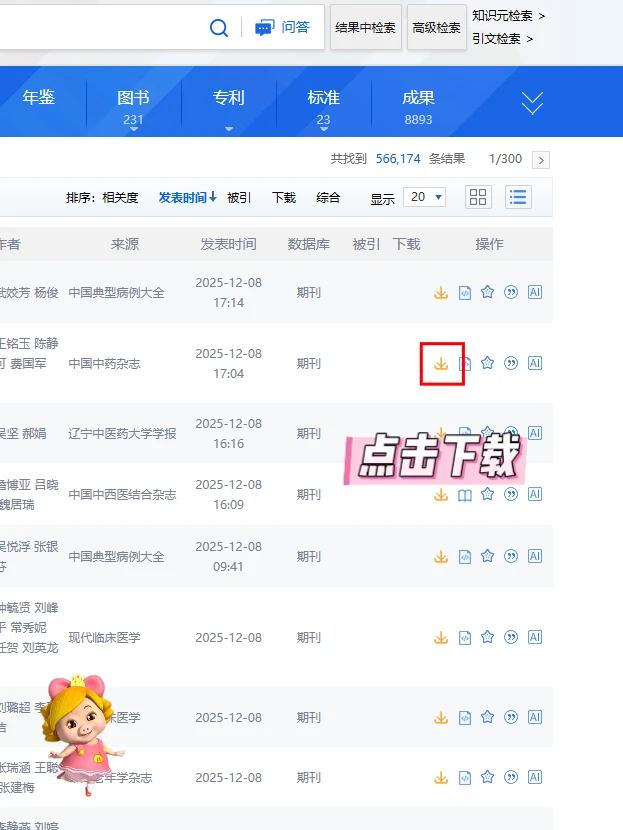This screenshot has height=830, width=623.
Task: Cite the 中国中西医结合杂志 article
Action: (511, 494)
